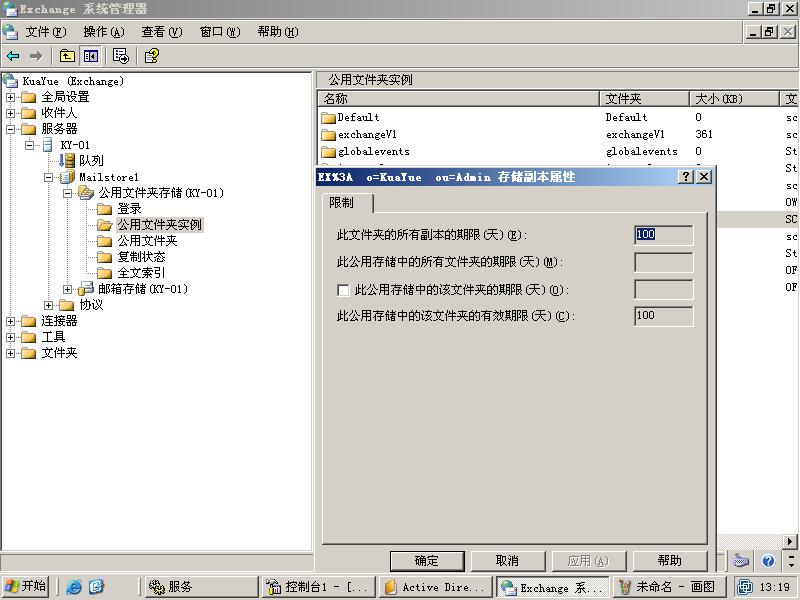Click the KY-01 server icon
800x600 pixels.
click(x=47, y=145)
